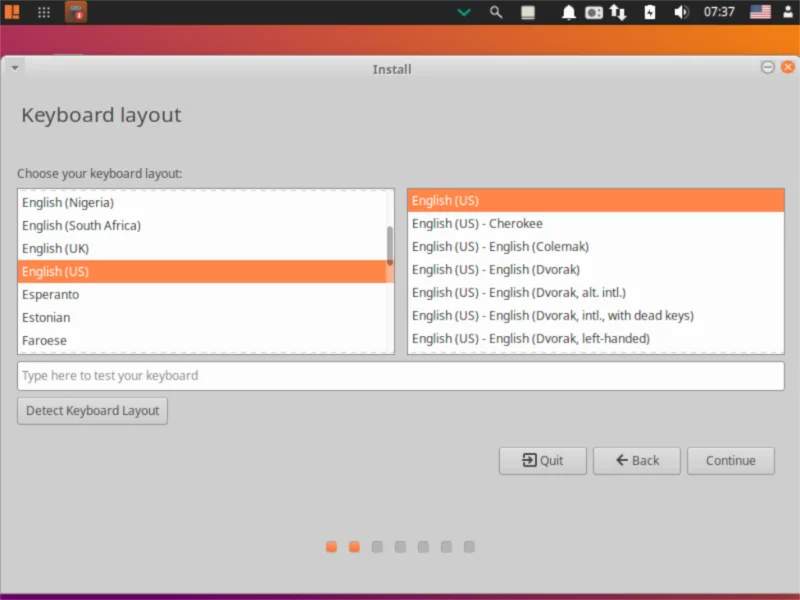Click the show desktop tray icon

point(528,12)
